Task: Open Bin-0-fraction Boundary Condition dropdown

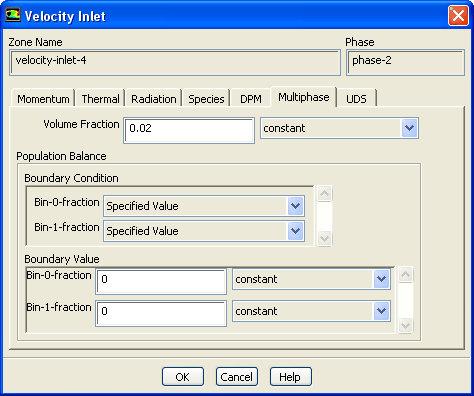Action: [204, 206]
